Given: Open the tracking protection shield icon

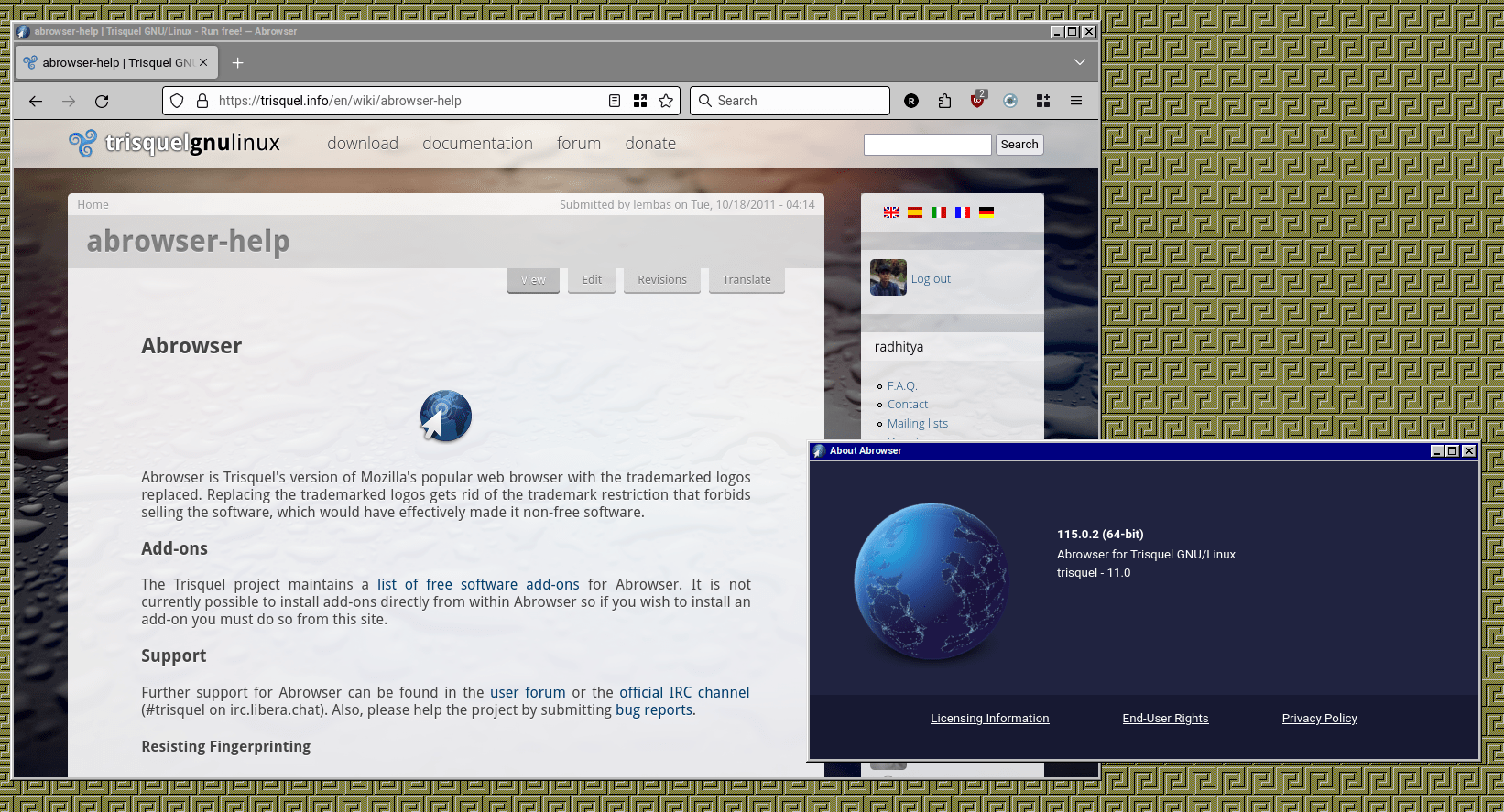Looking at the screenshot, I should [177, 101].
